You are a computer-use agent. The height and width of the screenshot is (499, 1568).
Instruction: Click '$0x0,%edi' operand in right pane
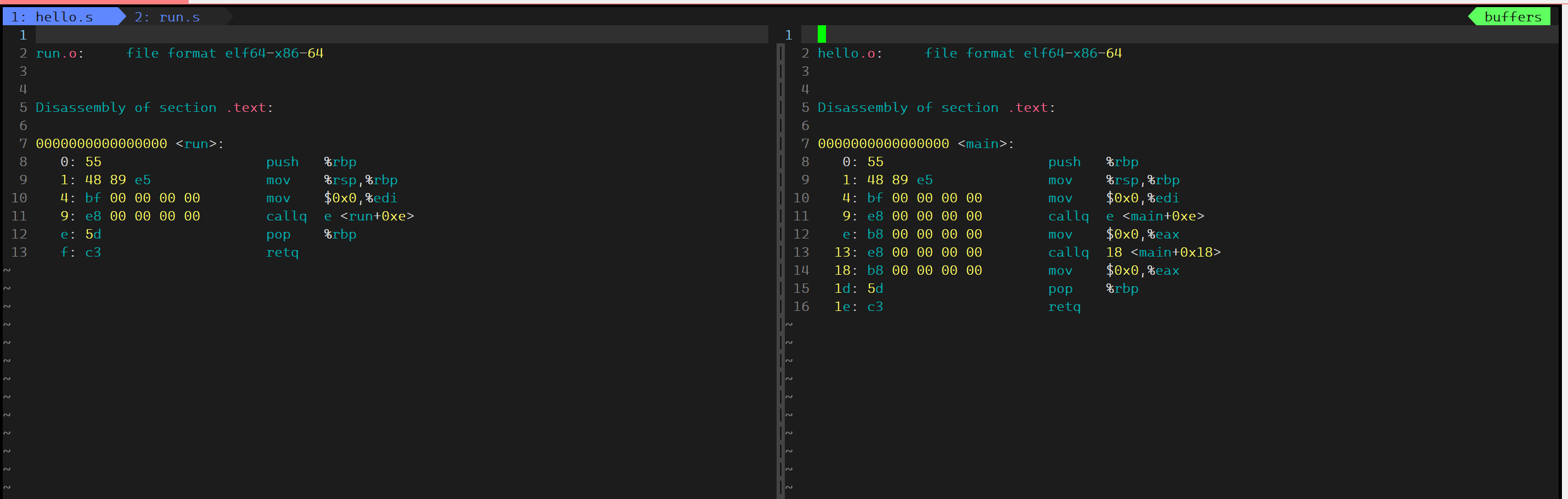tap(1143, 199)
